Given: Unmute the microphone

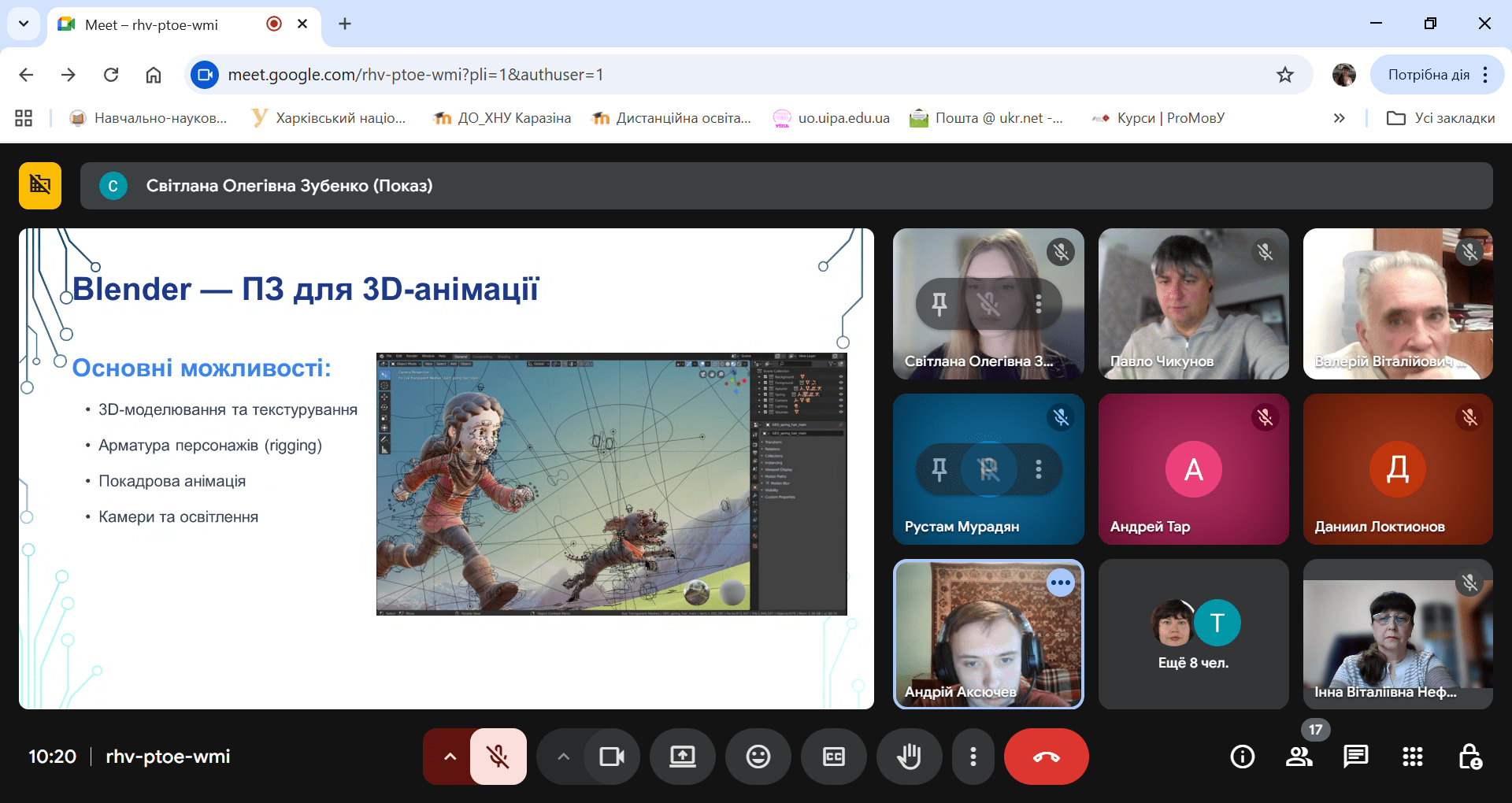Looking at the screenshot, I should point(498,757).
